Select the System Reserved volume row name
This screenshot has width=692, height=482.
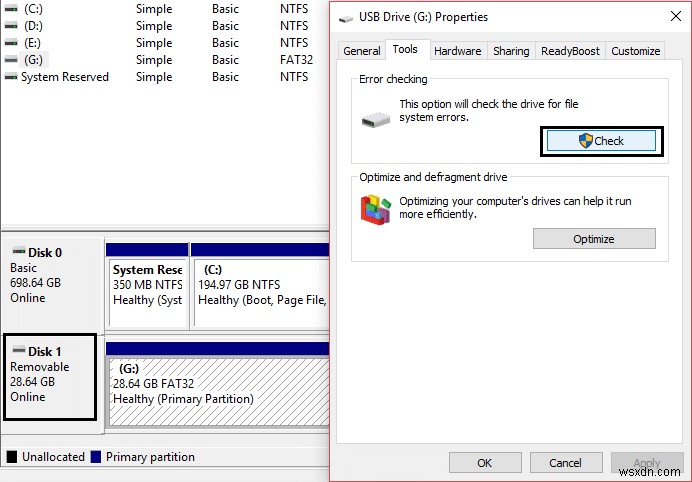(x=65, y=77)
